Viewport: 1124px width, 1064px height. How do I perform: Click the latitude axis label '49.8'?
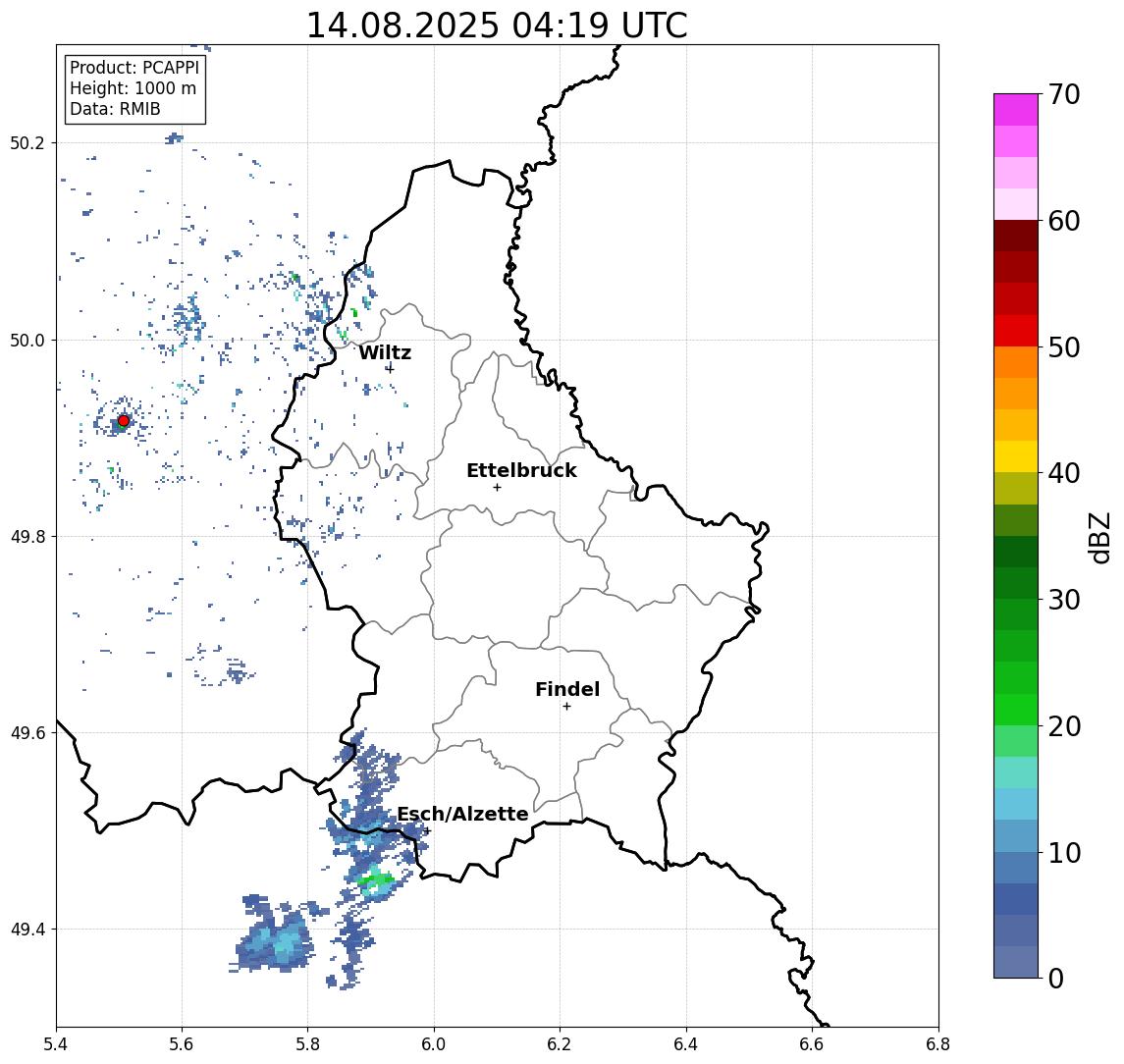pos(27,536)
